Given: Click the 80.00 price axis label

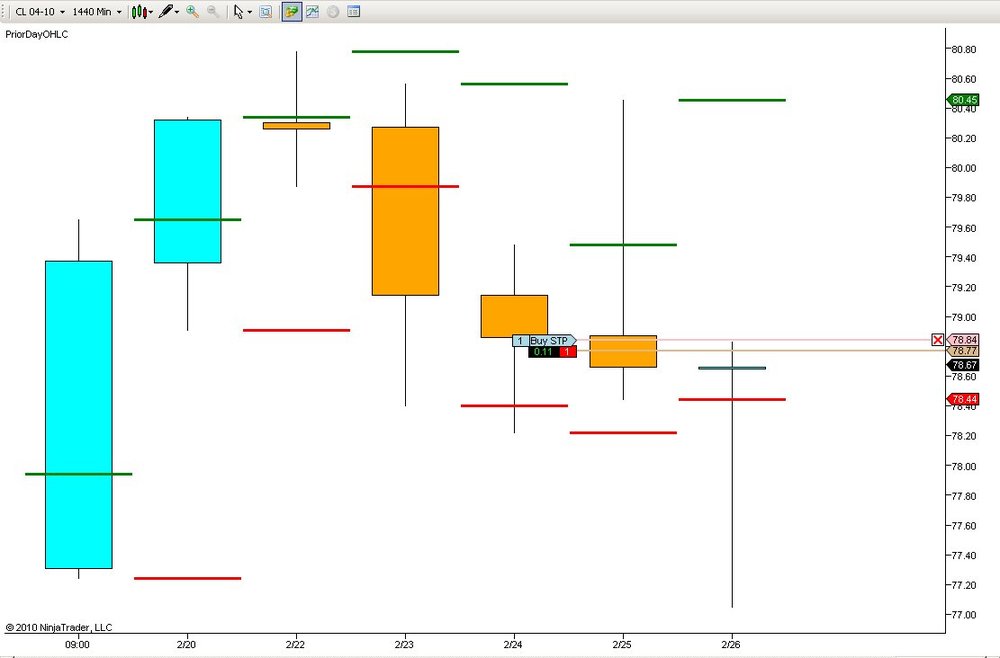Looking at the screenshot, I should [964, 168].
